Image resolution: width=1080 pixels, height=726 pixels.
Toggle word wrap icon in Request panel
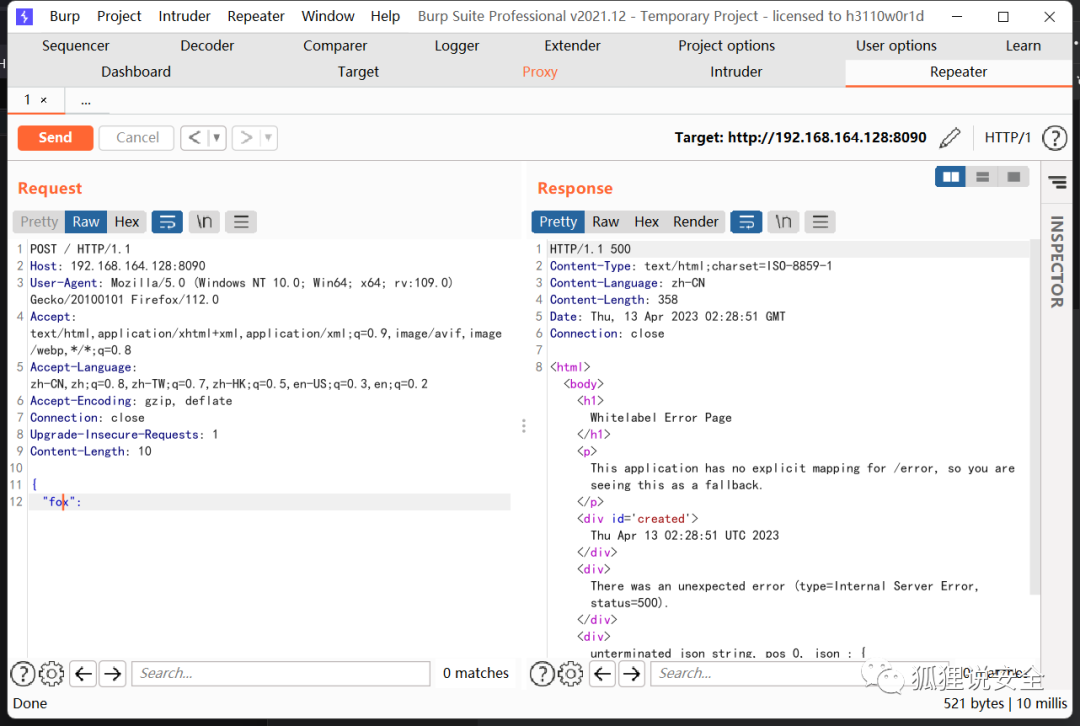tap(167, 222)
